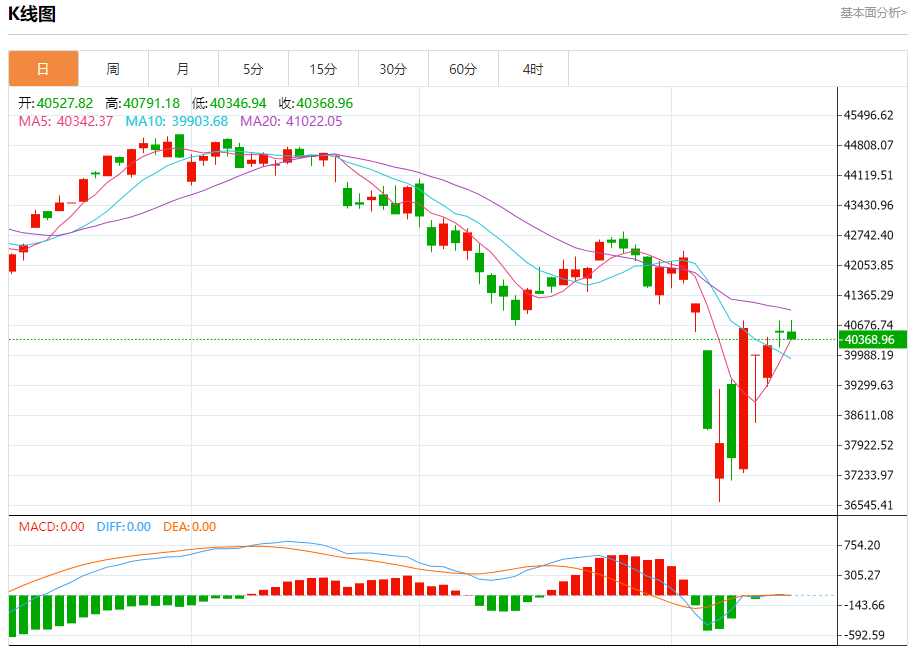The image size is (912, 646).
Task: Click the -143.66 MACD axis label
Action: [x=864, y=605]
